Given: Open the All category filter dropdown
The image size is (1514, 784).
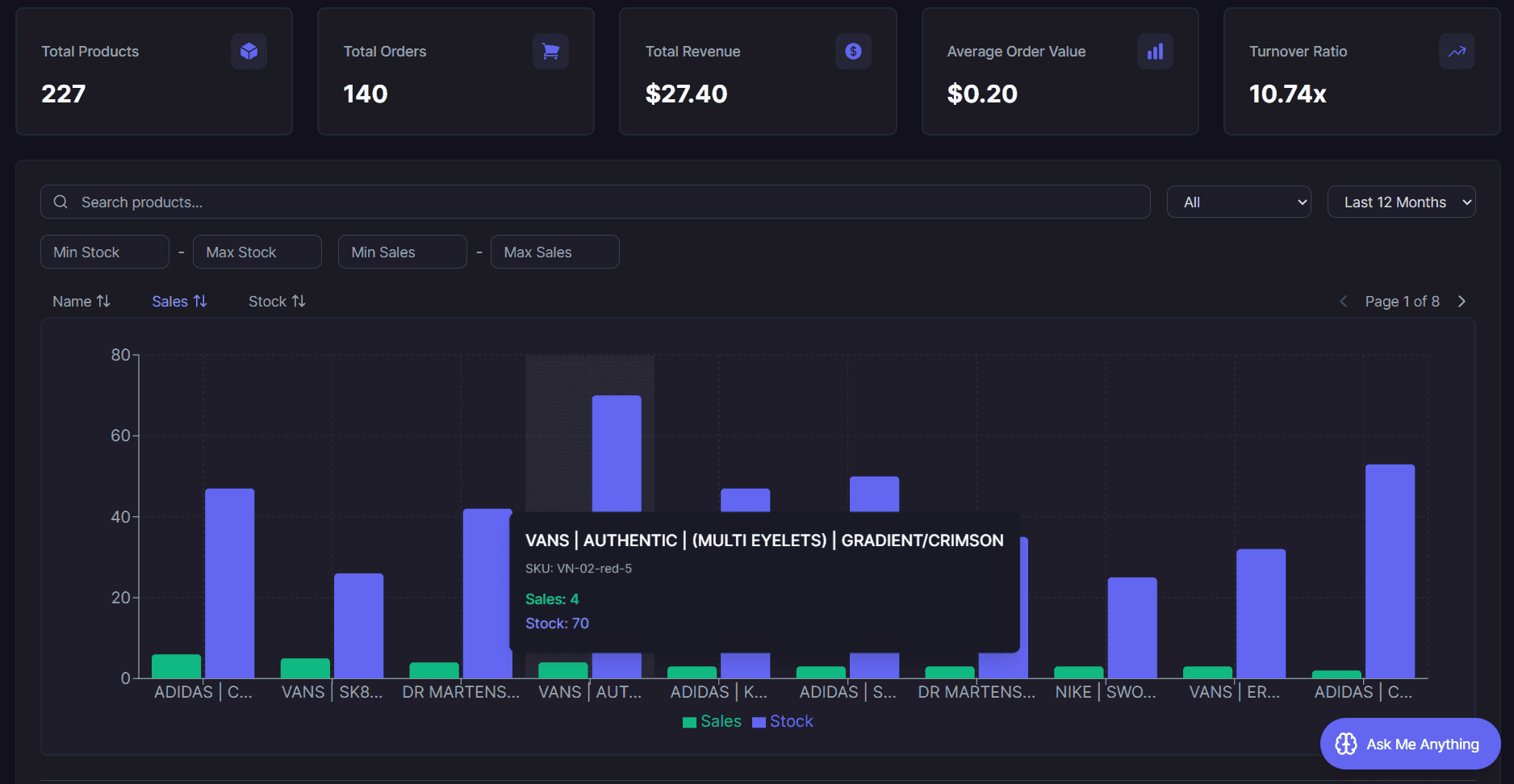Looking at the screenshot, I should 1239,202.
